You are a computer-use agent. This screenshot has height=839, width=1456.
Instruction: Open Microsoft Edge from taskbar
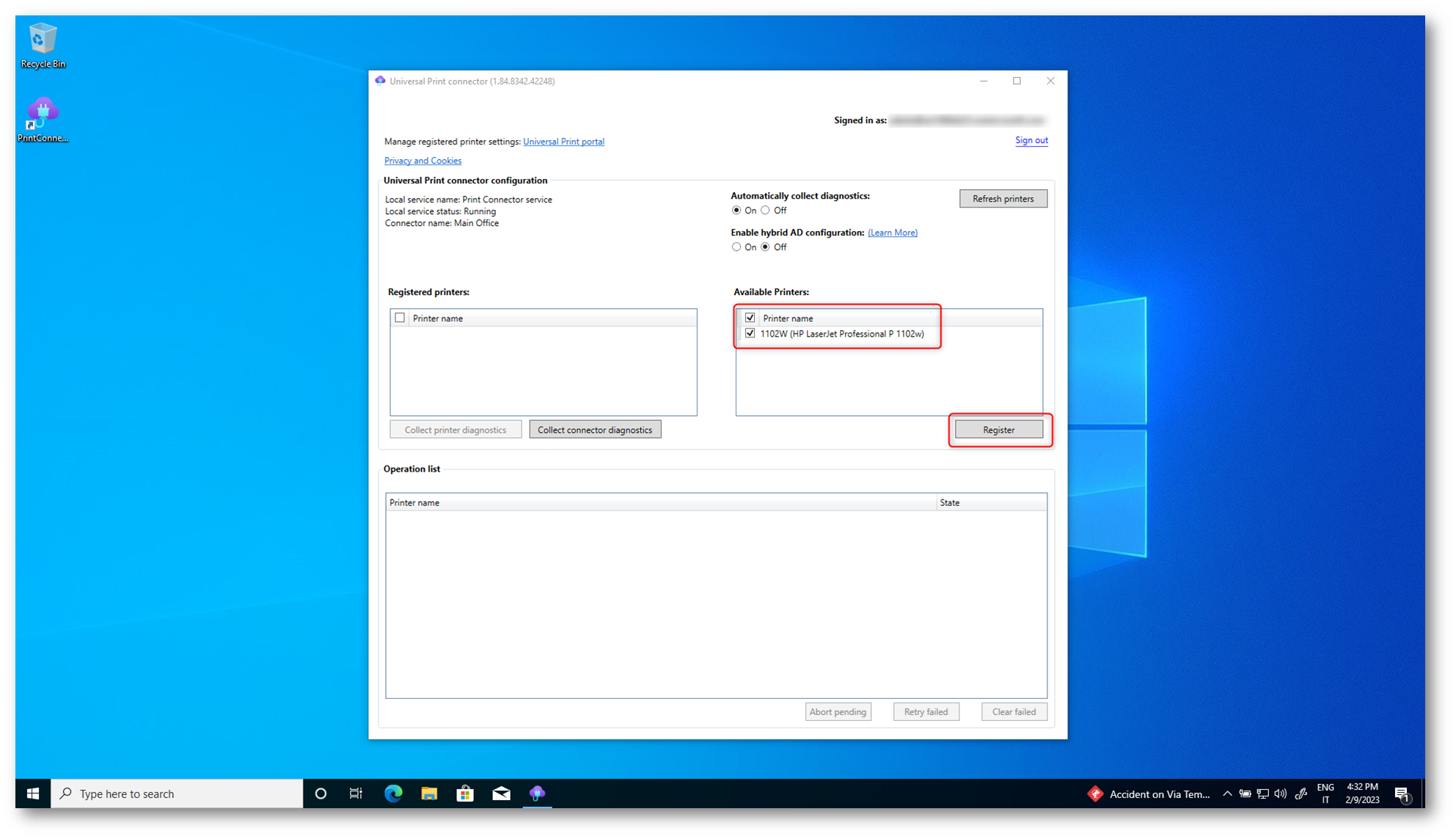click(393, 794)
